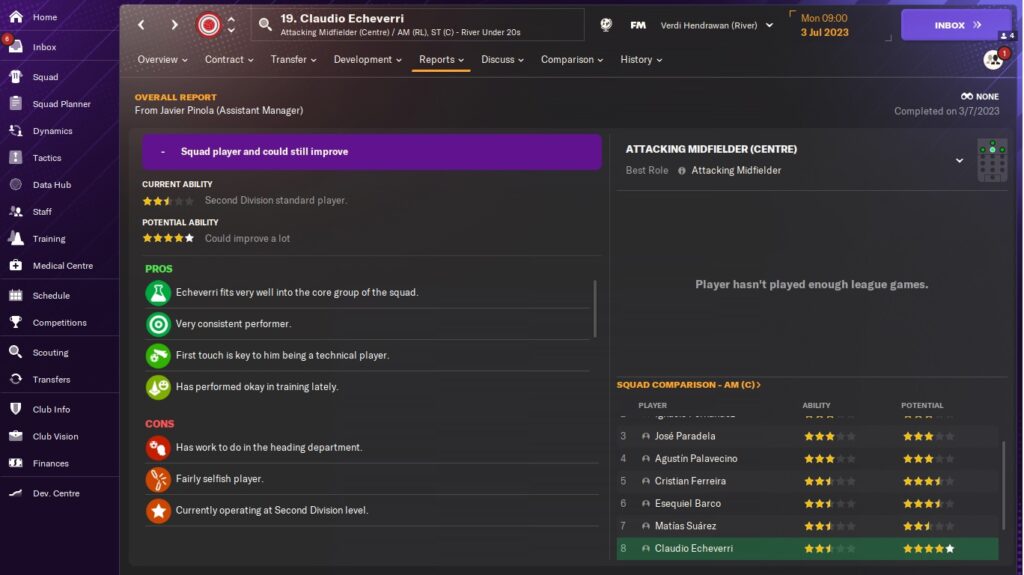Switch to the Comparison tab
The width and height of the screenshot is (1024, 575).
(x=572, y=60)
